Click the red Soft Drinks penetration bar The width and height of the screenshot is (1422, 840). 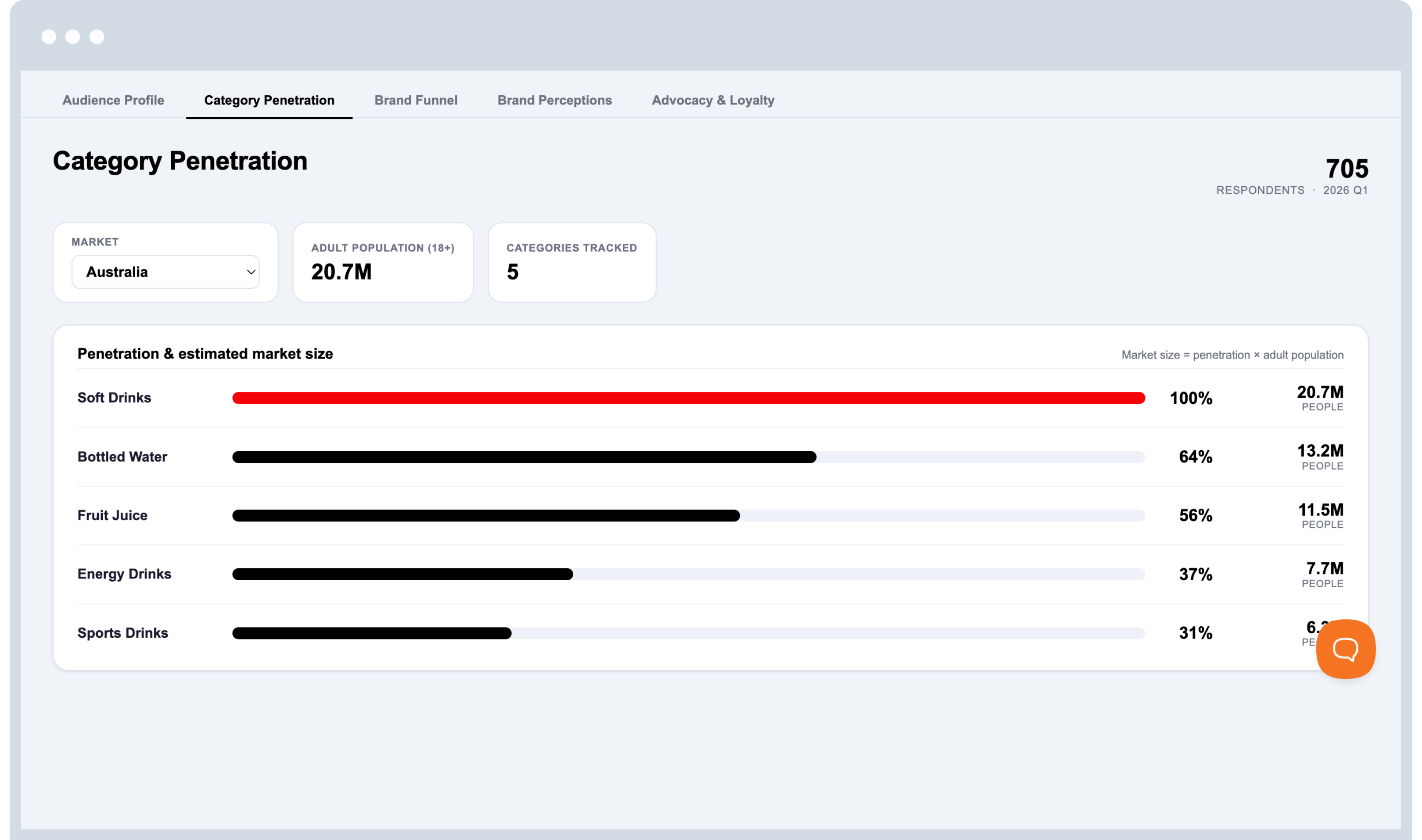(x=688, y=398)
